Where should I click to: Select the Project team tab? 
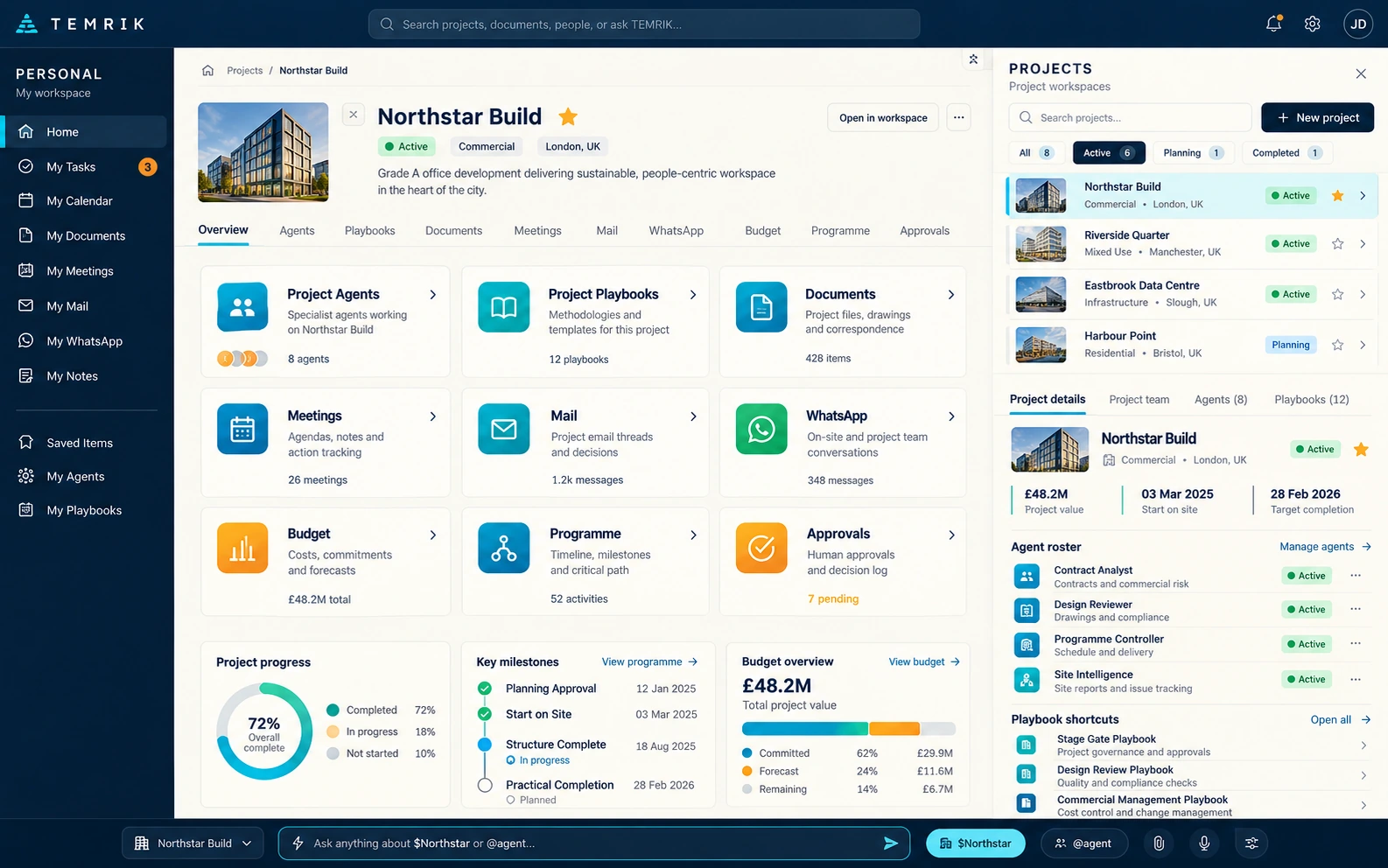point(1139,400)
